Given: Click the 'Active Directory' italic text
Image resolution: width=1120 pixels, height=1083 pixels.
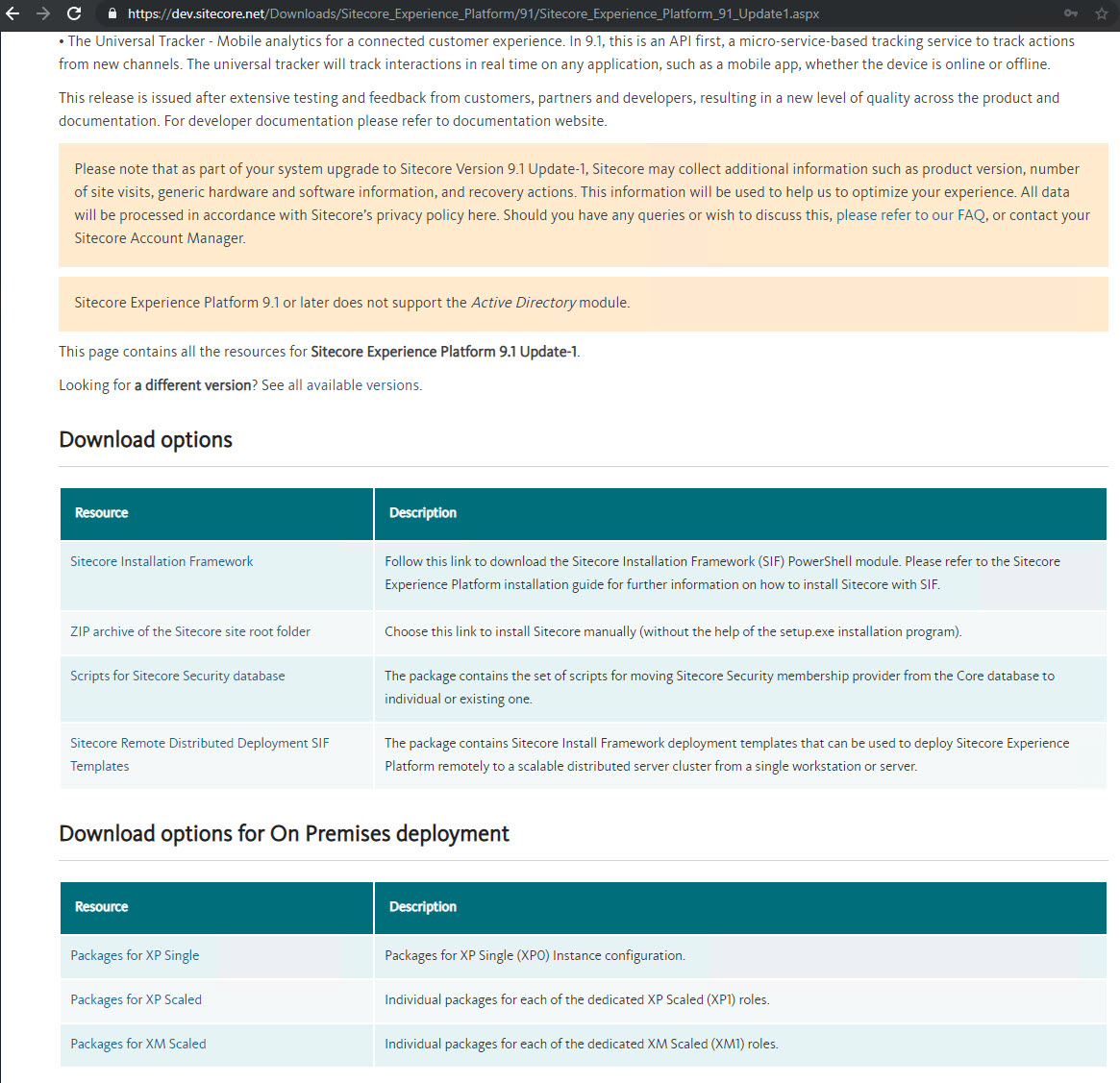Looking at the screenshot, I should point(523,302).
